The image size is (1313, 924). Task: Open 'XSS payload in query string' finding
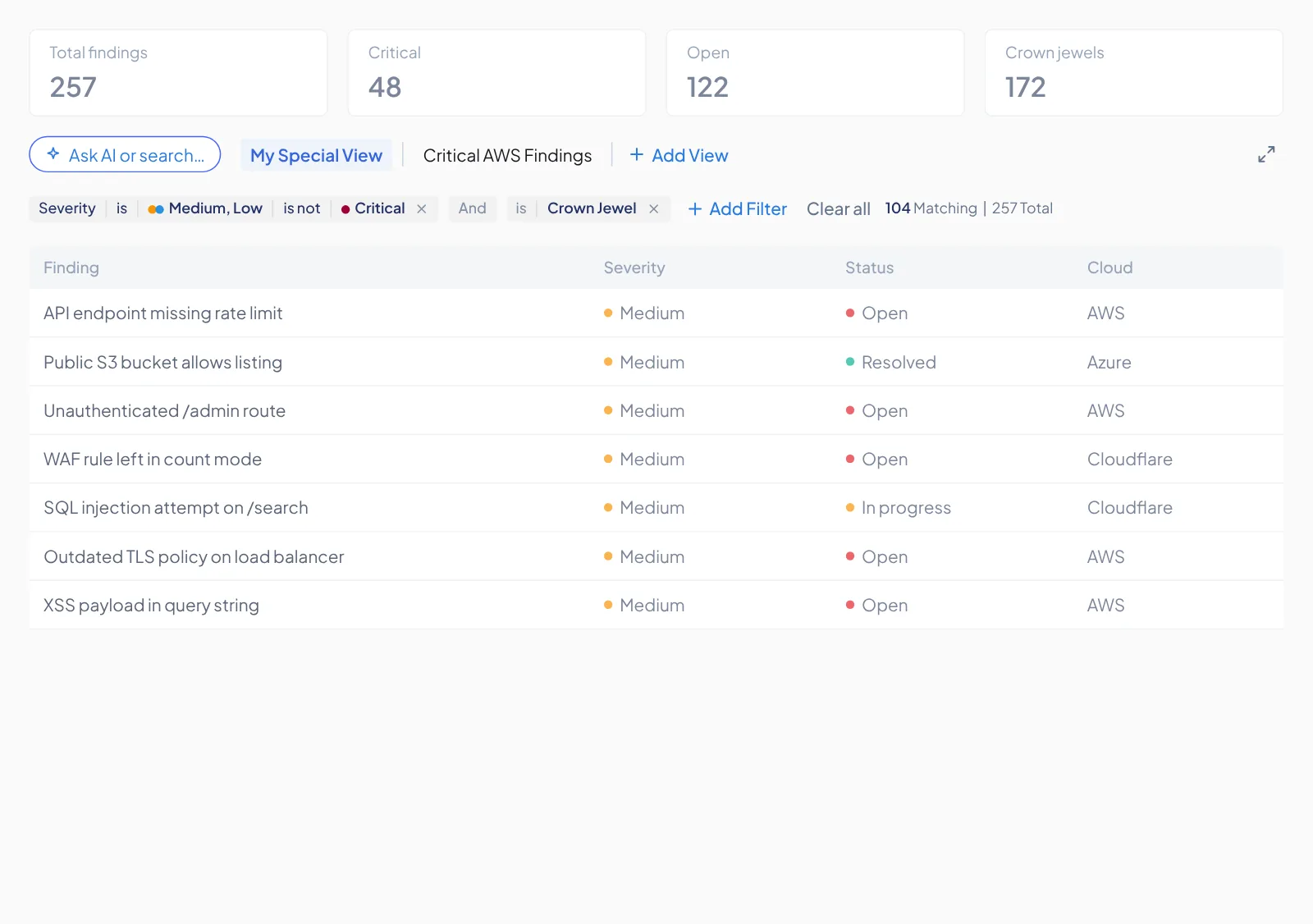click(656, 605)
